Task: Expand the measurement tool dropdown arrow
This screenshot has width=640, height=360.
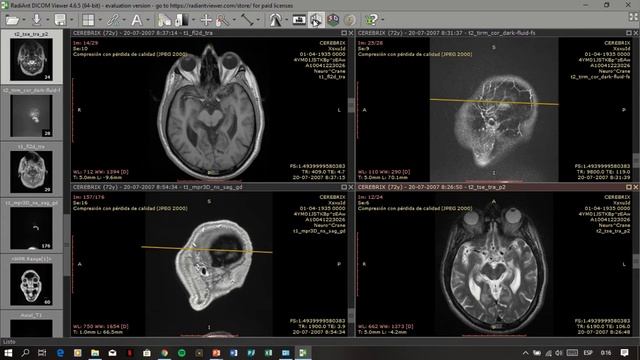Action: coord(258,20)
